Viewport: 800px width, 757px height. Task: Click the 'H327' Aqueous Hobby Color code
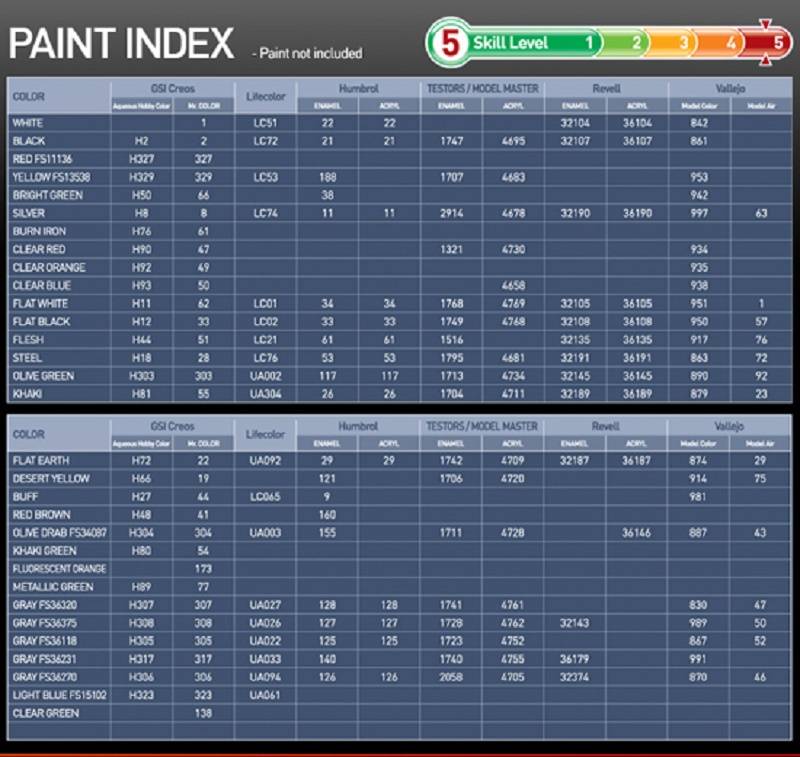coord(141,159)
